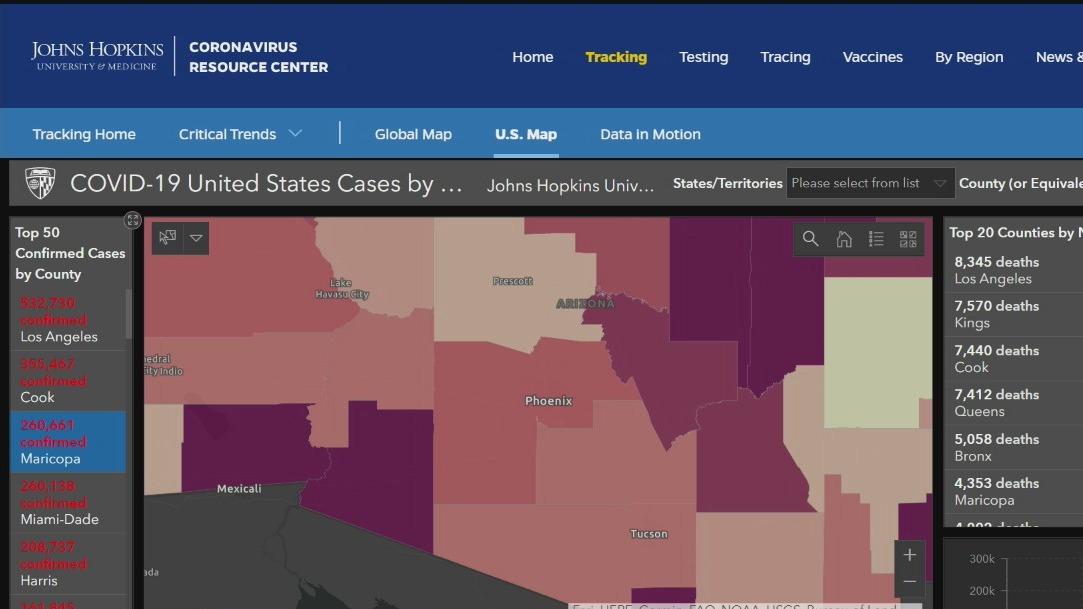Click the Johns Hopkins University & Medicine logo
The width and height of the screenshot is (1083, 609).
coord(97,56)
